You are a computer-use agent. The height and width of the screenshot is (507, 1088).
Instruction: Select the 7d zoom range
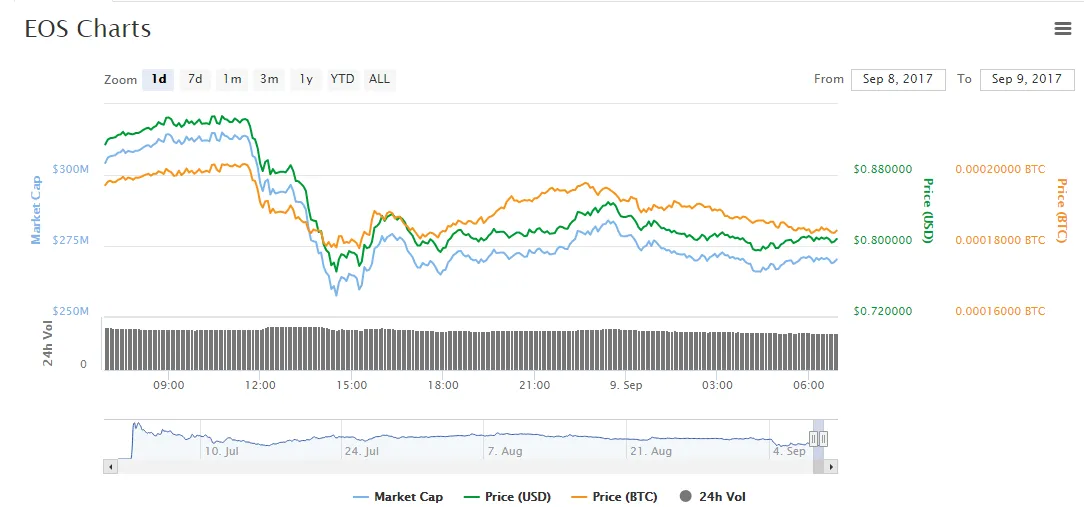tap(196, 79)
